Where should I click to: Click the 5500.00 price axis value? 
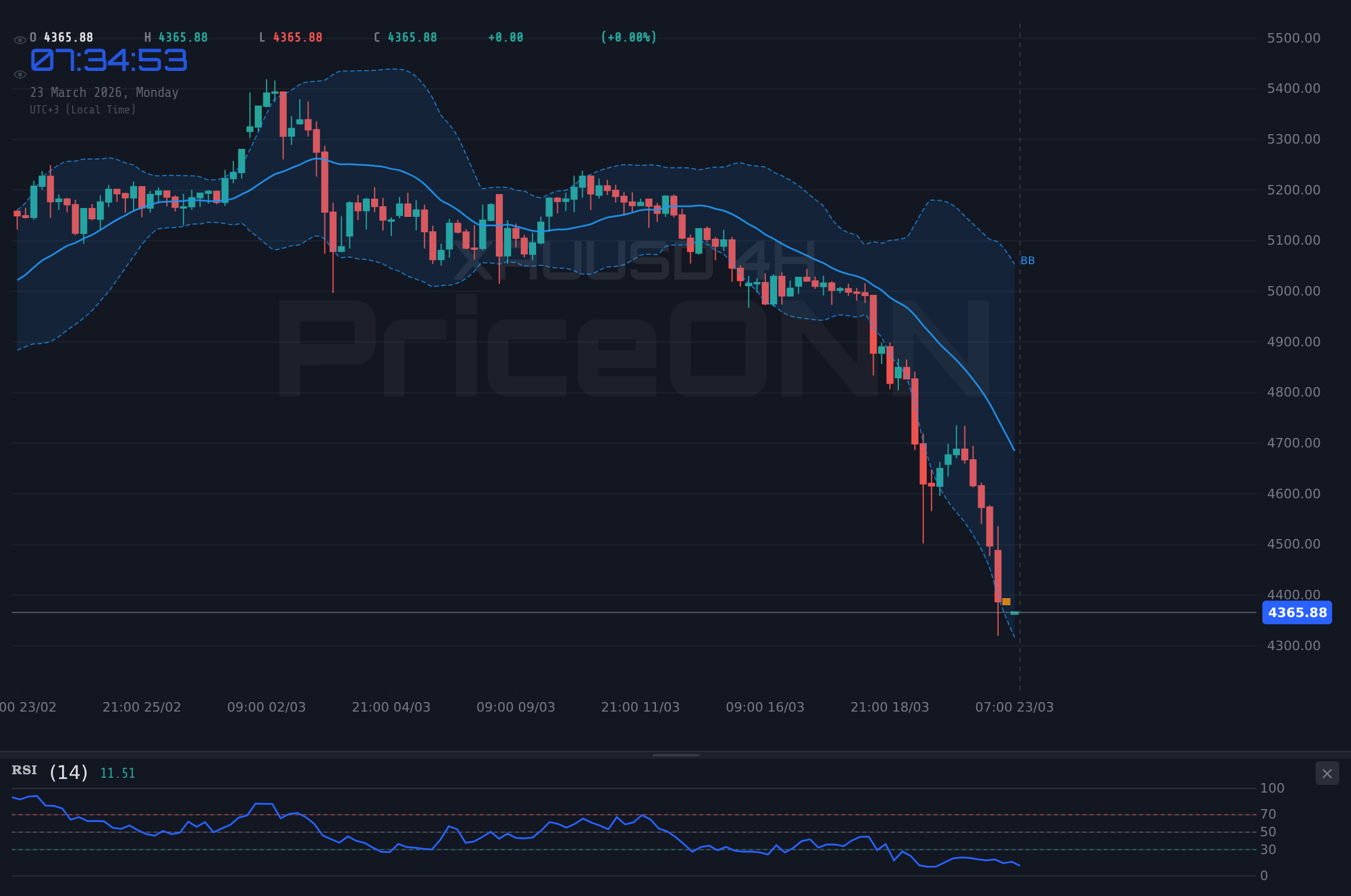[1294, 37]
